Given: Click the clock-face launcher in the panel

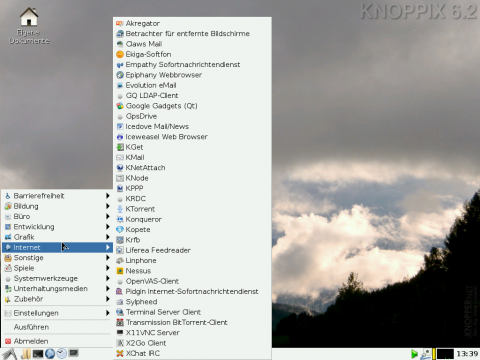Looking at the screenshot, I should [x=62, y=353].
